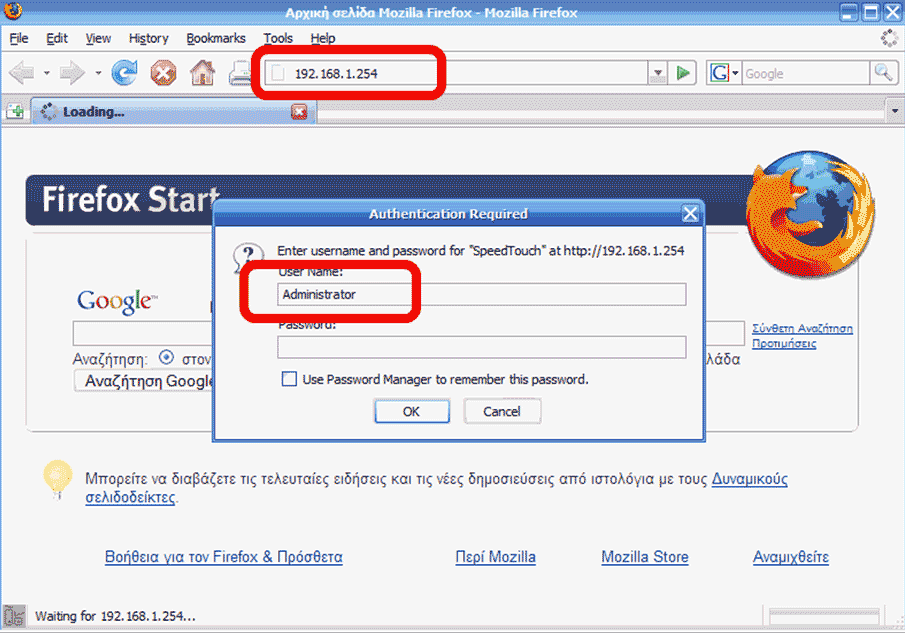The width and height of the screenshot is (905, 633).
Task: Open the Mozilla Store link
Action: tap(644, 557)
